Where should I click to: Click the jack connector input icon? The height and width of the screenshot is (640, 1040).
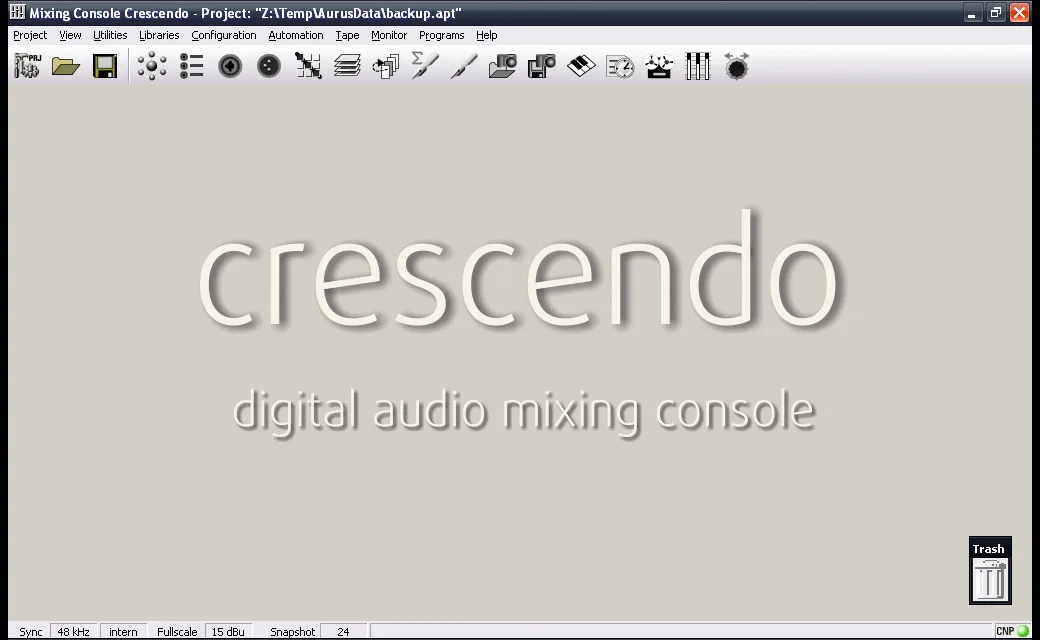point(230,66)
